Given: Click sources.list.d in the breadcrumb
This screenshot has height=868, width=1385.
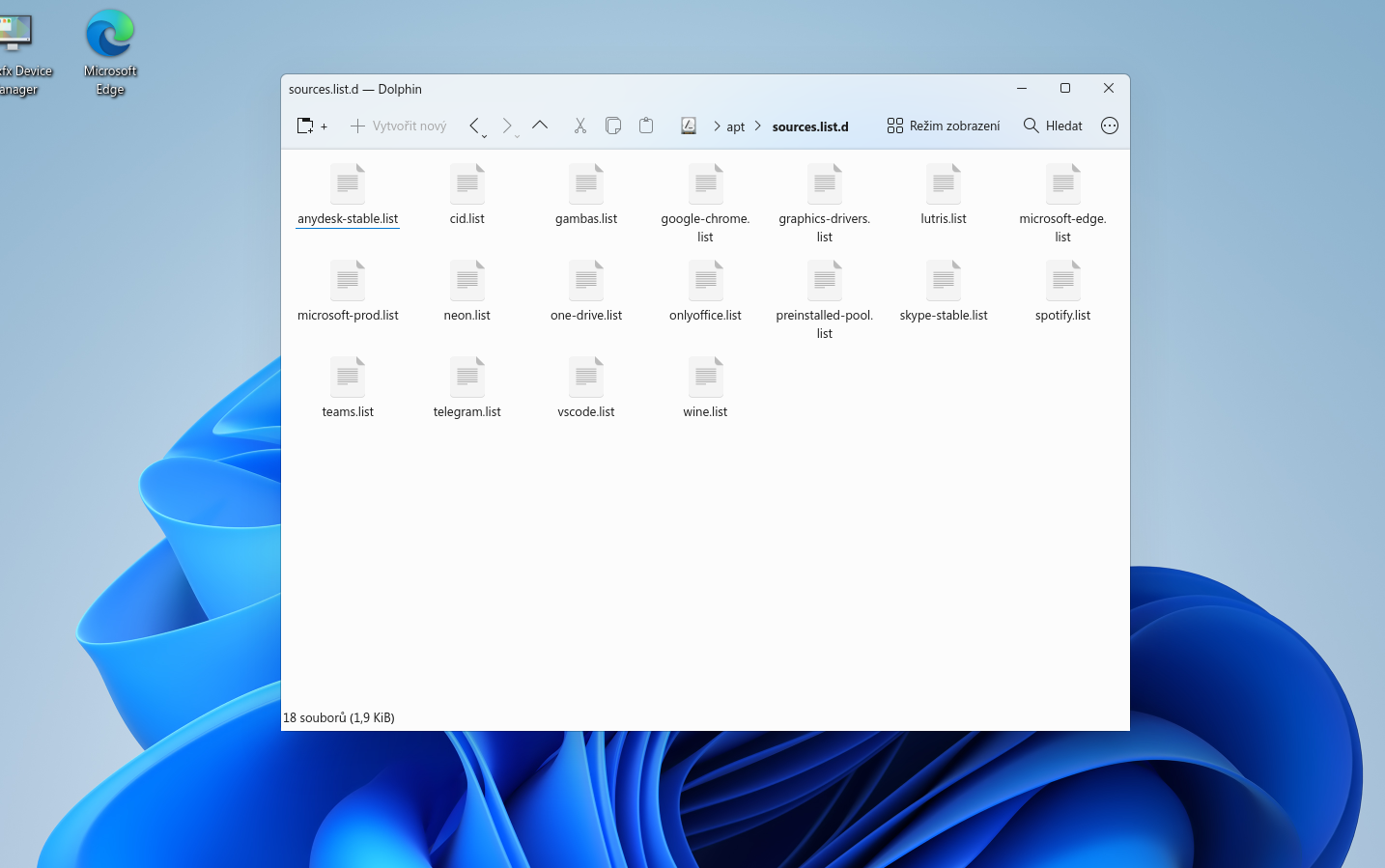Looking at the screenshot, I should pos(810,126).
